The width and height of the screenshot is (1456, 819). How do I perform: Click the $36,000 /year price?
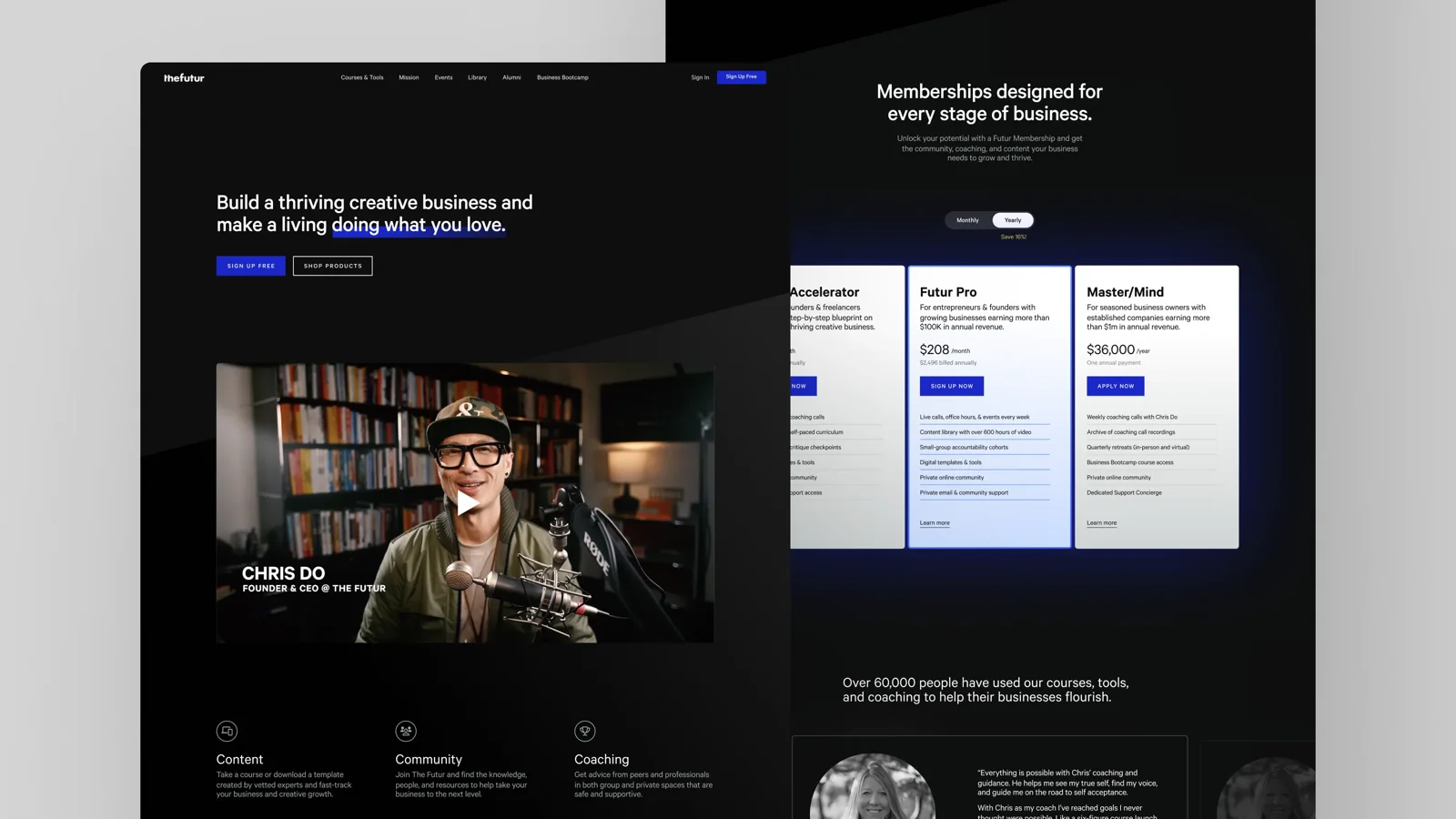pyautogui.click(x=1118, y=349)
